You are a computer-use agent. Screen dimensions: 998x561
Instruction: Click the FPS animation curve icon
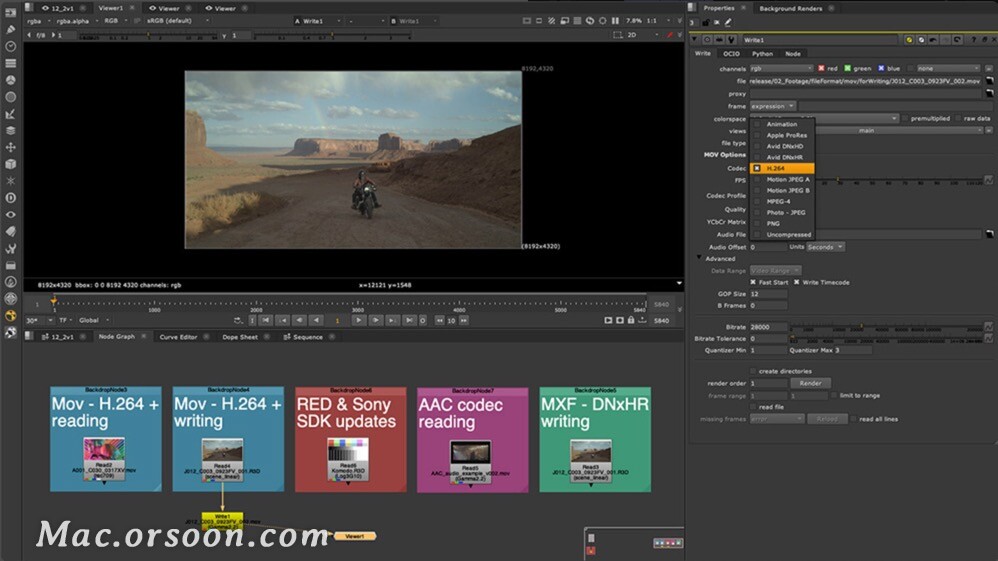[988, 180]
